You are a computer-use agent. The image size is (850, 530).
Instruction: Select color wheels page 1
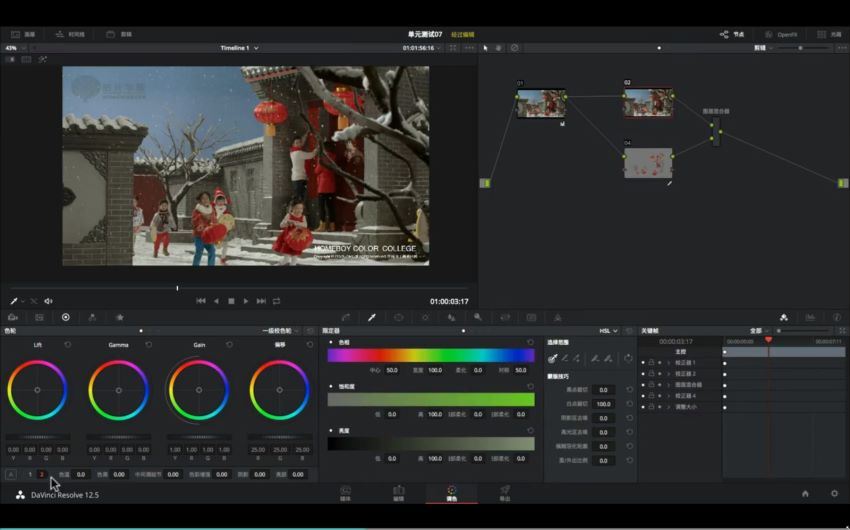[30, 474]
